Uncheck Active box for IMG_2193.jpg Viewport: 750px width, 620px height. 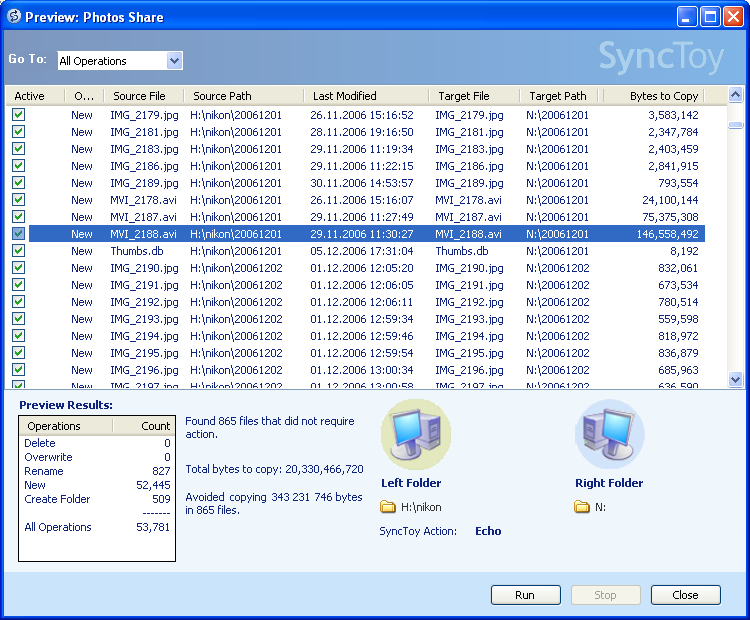point(18,319)
